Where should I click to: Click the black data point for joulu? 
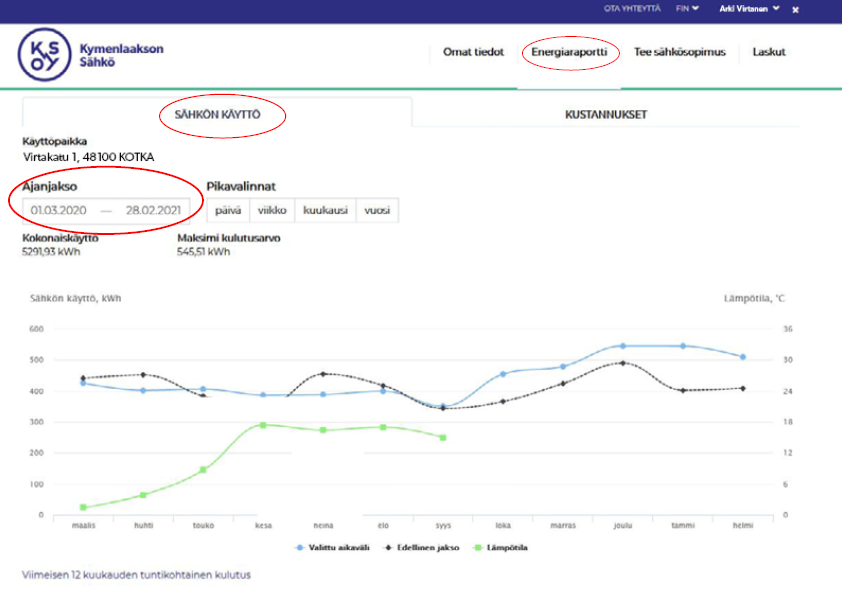coord(623,363)
